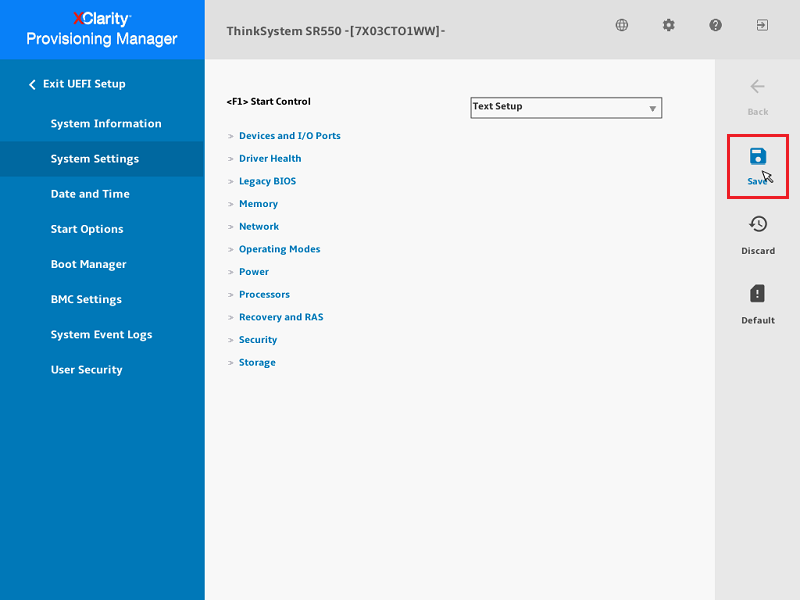800x600 pixels.
Task: Open Storage settings link
Action: 257,362
